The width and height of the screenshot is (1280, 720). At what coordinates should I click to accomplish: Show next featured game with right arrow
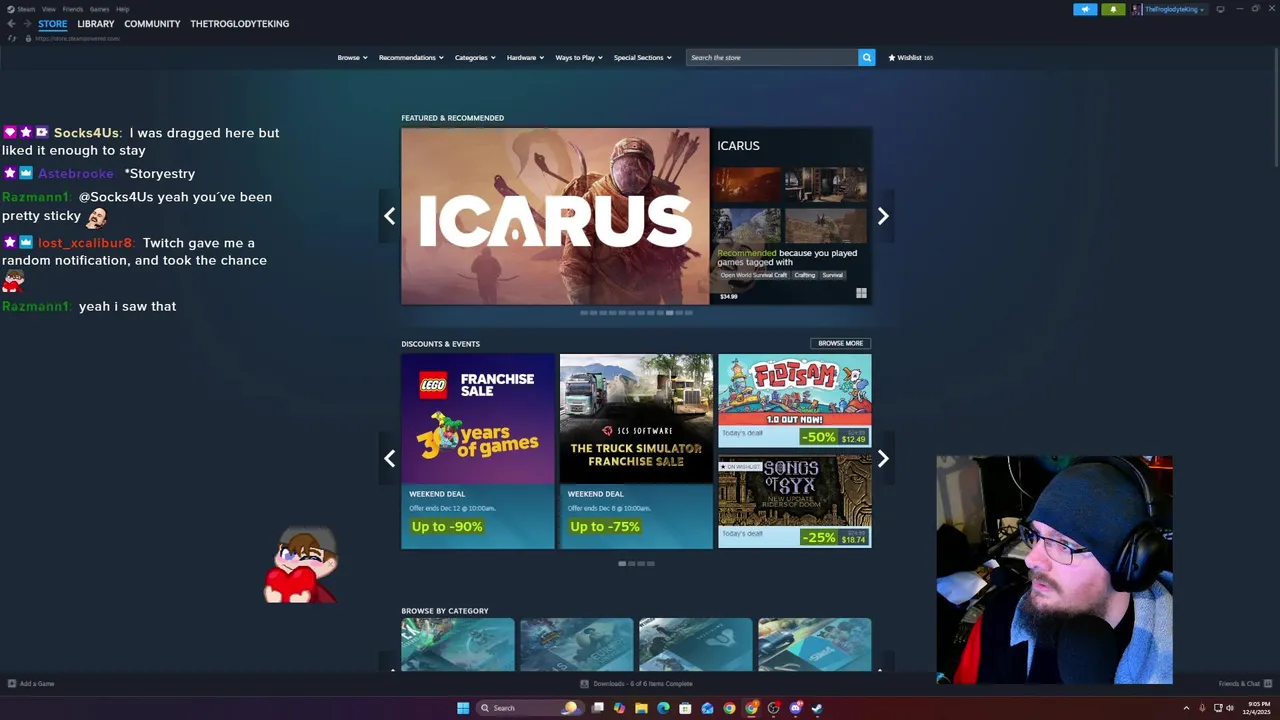click(x=883, y=216)
